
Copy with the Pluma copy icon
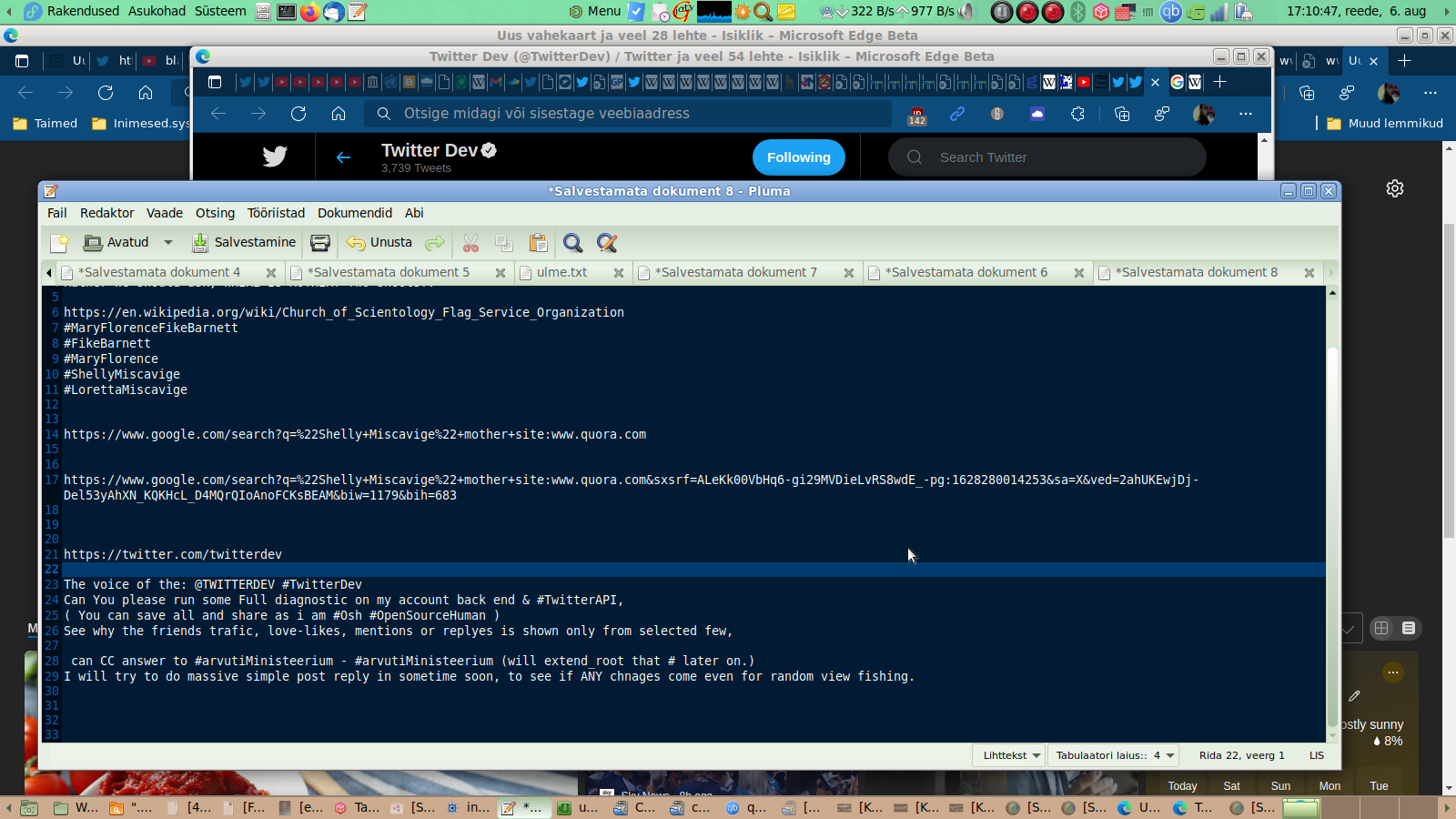pos(504,243)
